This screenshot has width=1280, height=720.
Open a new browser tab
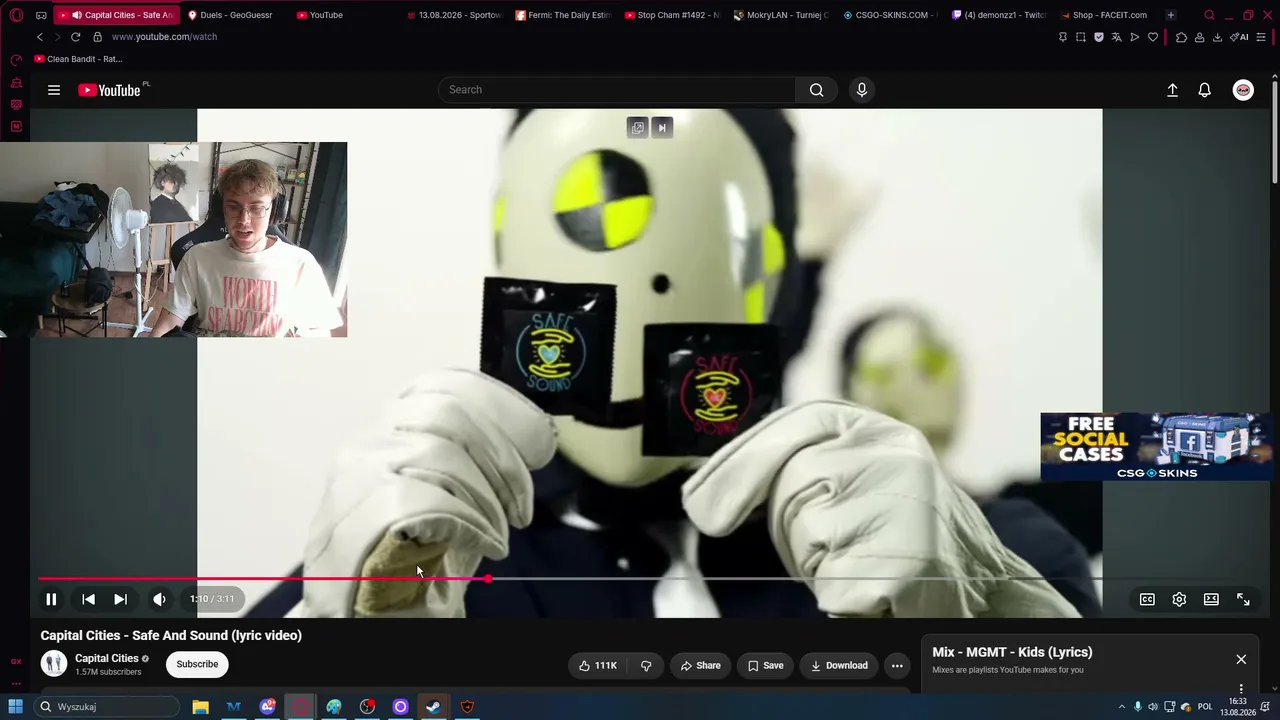coord(1170,15)
